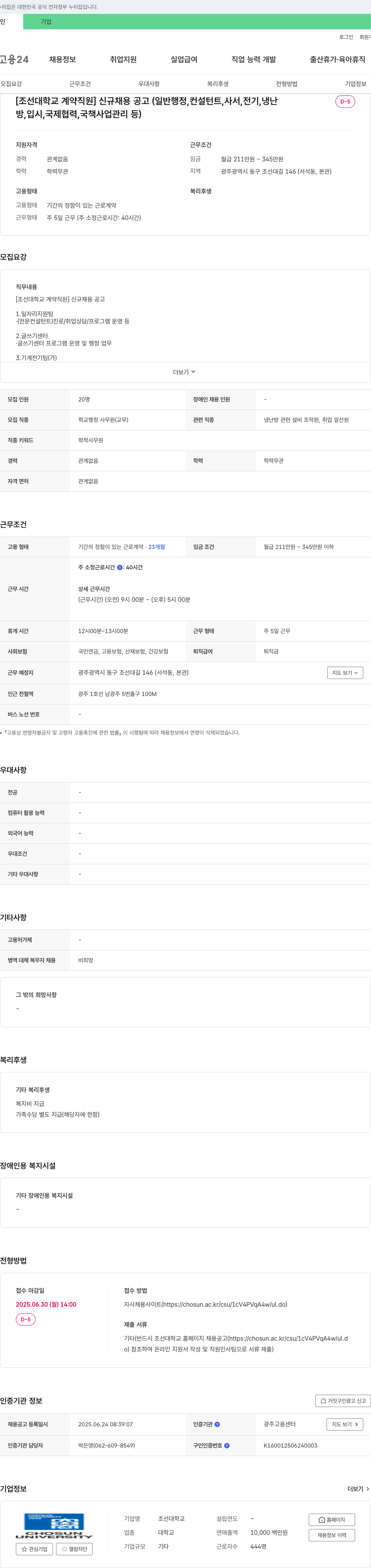Open the 채용정보 menu
371x1568 pixels.
(63, 59)
